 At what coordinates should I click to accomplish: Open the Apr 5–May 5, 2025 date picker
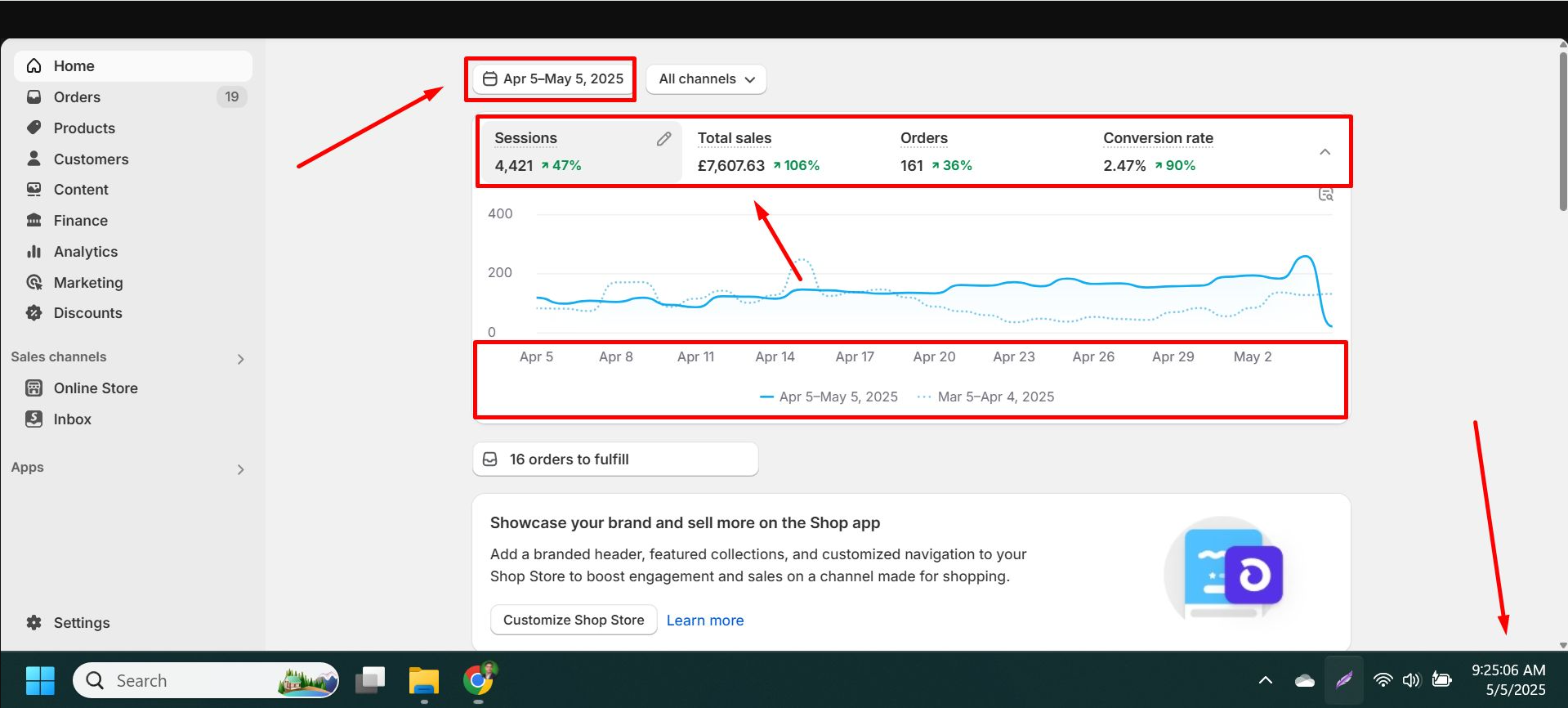click(553, 79)
